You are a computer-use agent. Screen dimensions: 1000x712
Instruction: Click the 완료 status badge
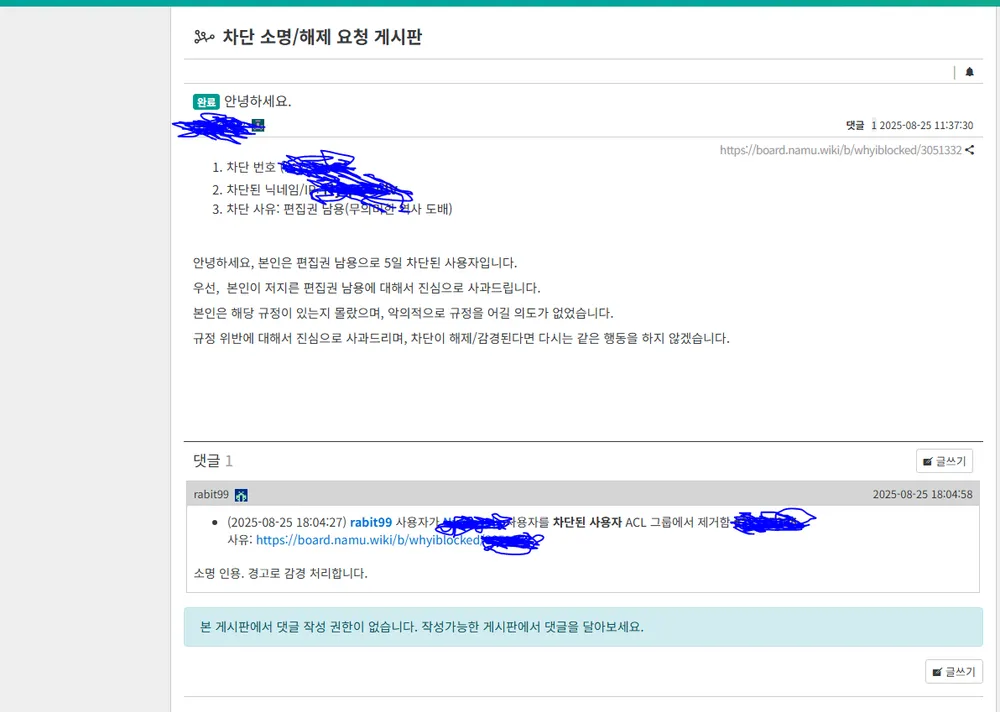point(204,101)
